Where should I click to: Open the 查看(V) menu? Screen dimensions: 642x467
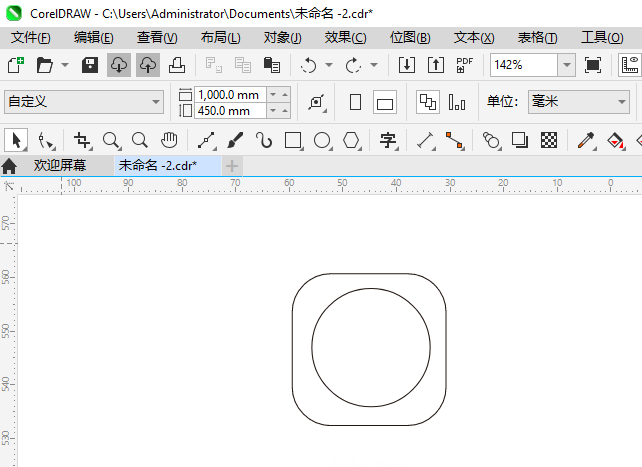157,38
